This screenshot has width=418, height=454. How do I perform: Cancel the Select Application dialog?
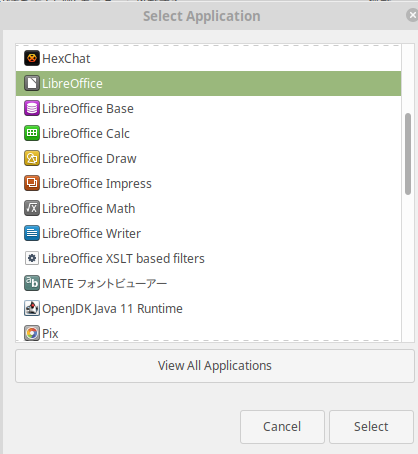pos(282,427)
